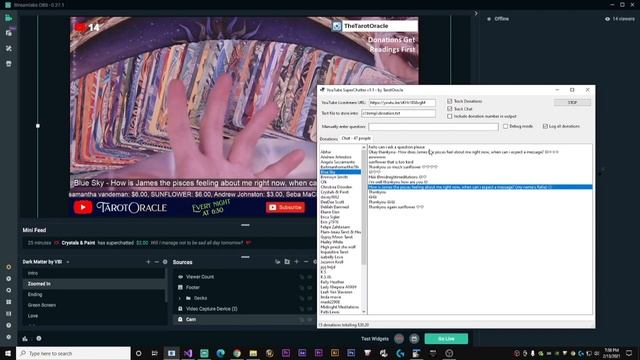Expand the Decks source folder
This screenshot has height=360, width=640.
pos(180,298)
